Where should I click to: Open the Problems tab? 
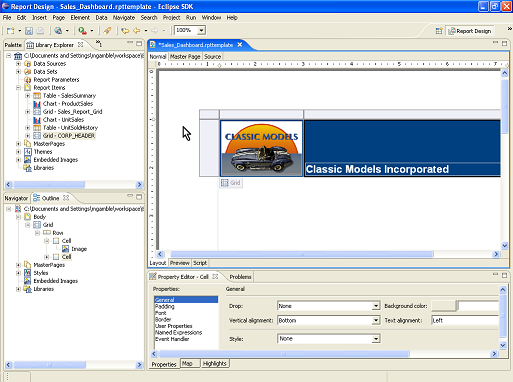240,277
